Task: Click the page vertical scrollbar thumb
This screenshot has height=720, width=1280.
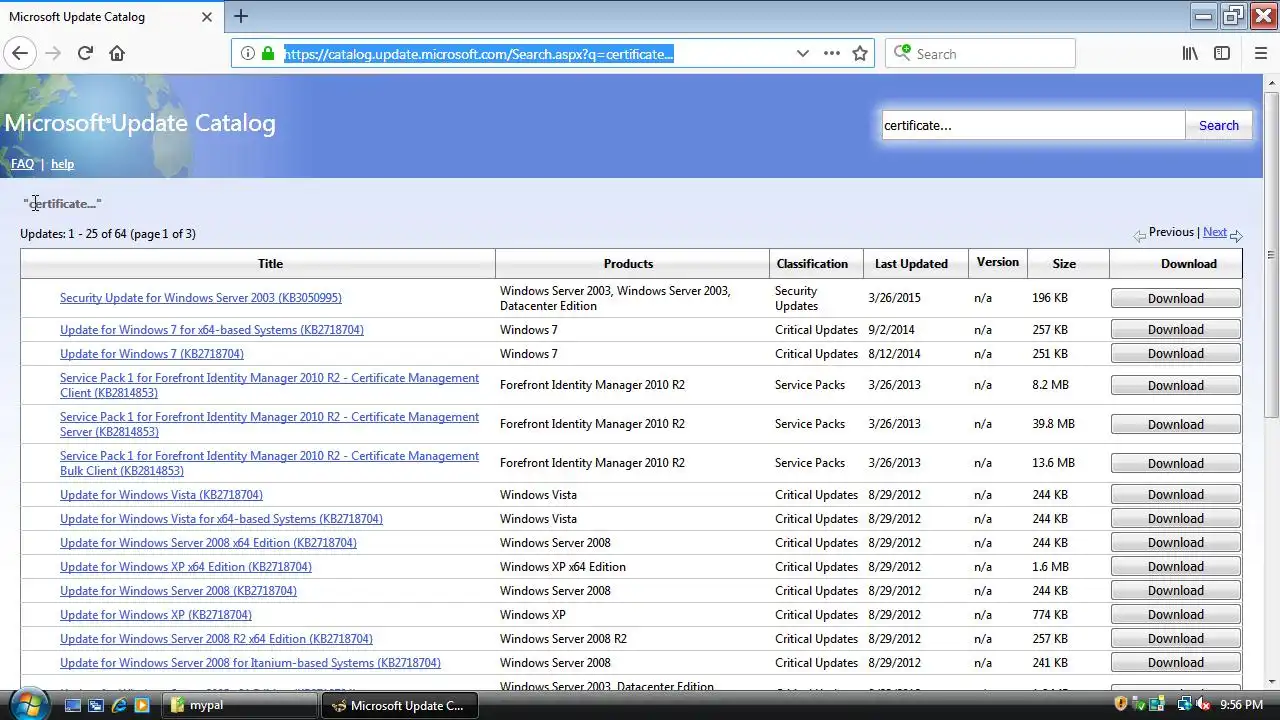Action: pos(1271,255)
